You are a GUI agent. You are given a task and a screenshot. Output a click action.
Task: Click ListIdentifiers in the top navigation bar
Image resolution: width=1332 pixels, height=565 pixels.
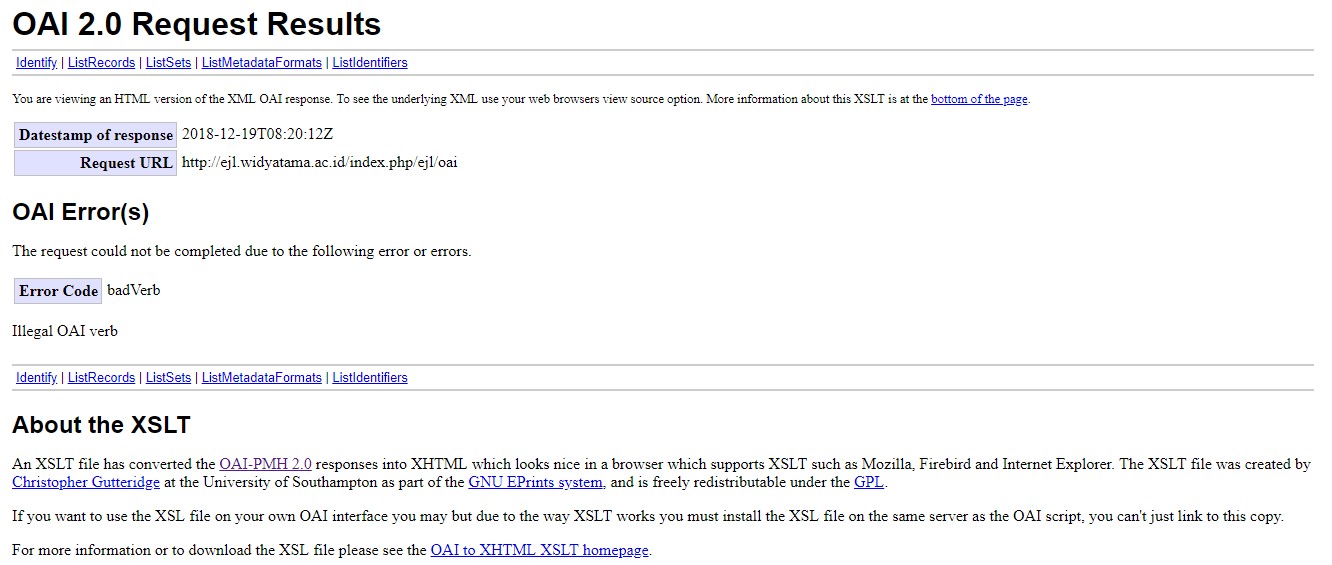pos(370,62)
